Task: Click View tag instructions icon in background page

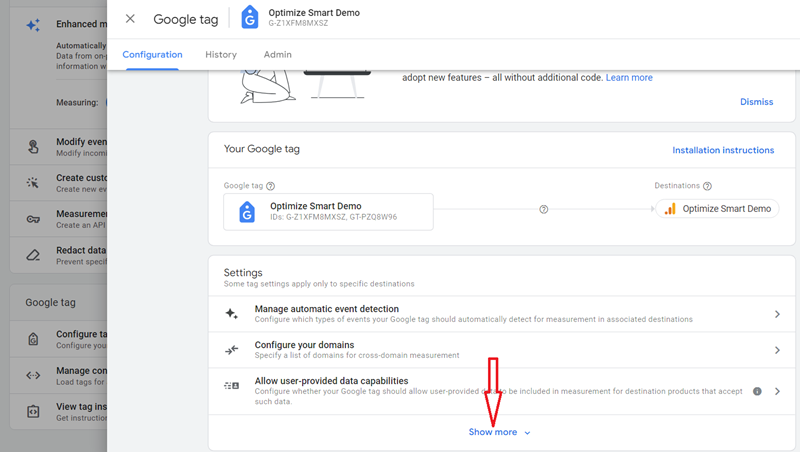Action: 33,411
